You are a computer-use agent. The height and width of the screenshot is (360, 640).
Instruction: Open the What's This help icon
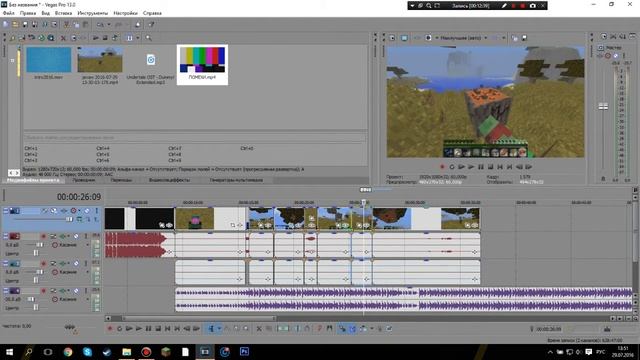click(151, 24)
